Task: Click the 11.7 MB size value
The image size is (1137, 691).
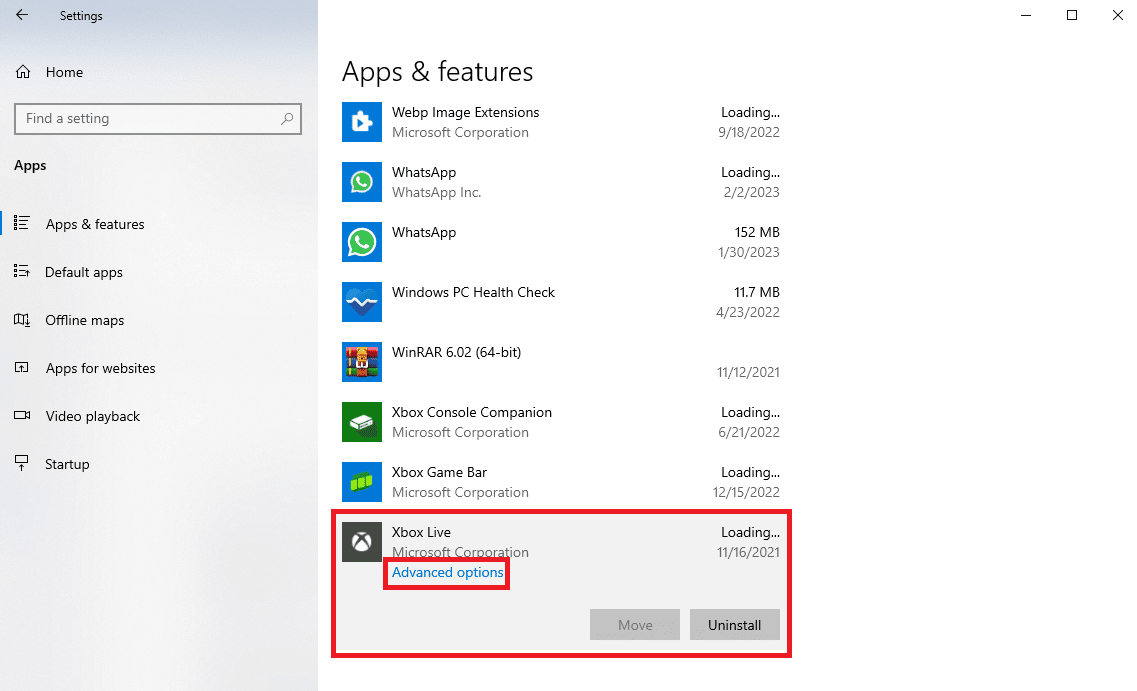Action: [x=757, y=292]
